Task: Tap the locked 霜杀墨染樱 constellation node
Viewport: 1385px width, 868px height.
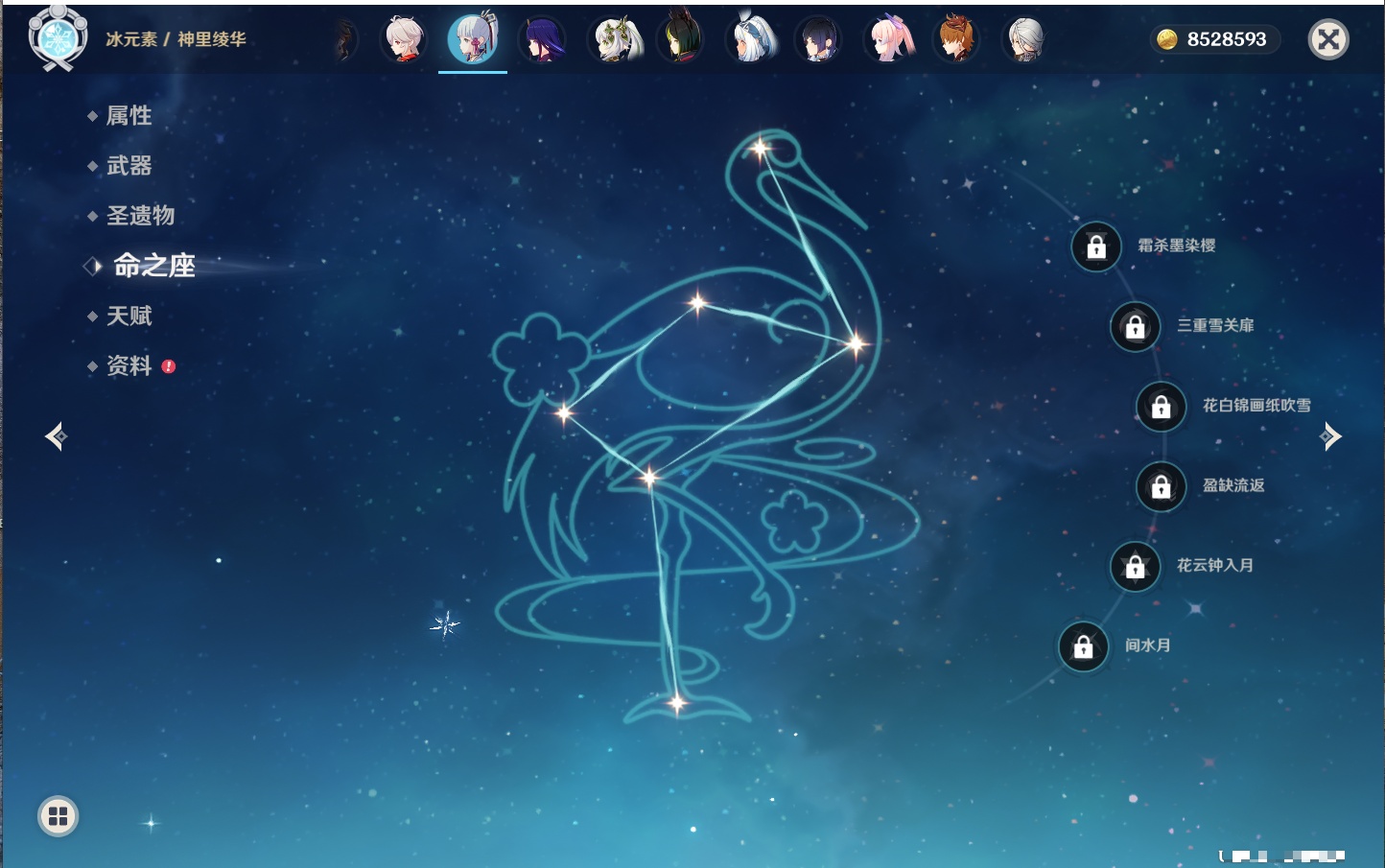Action: [1096, 246]
